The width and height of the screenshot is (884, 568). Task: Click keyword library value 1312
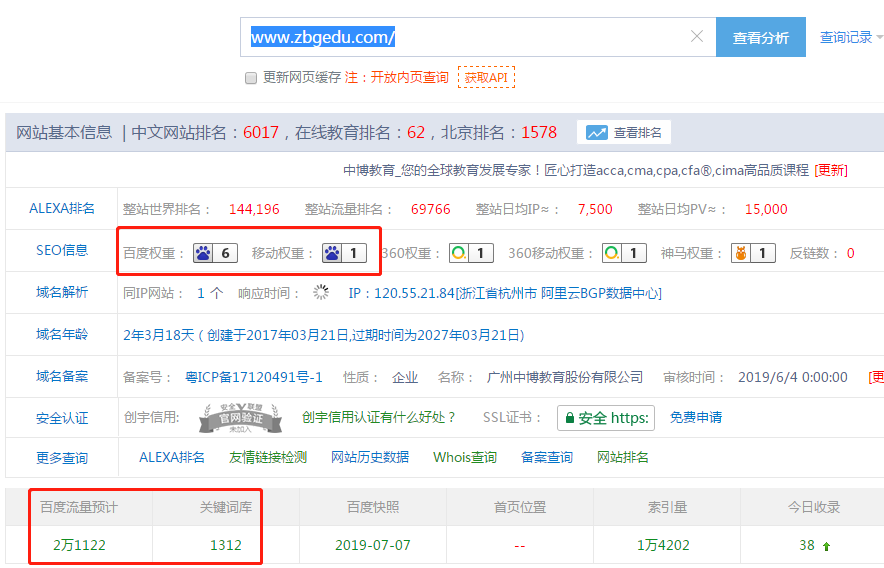[x=226, y=545]
